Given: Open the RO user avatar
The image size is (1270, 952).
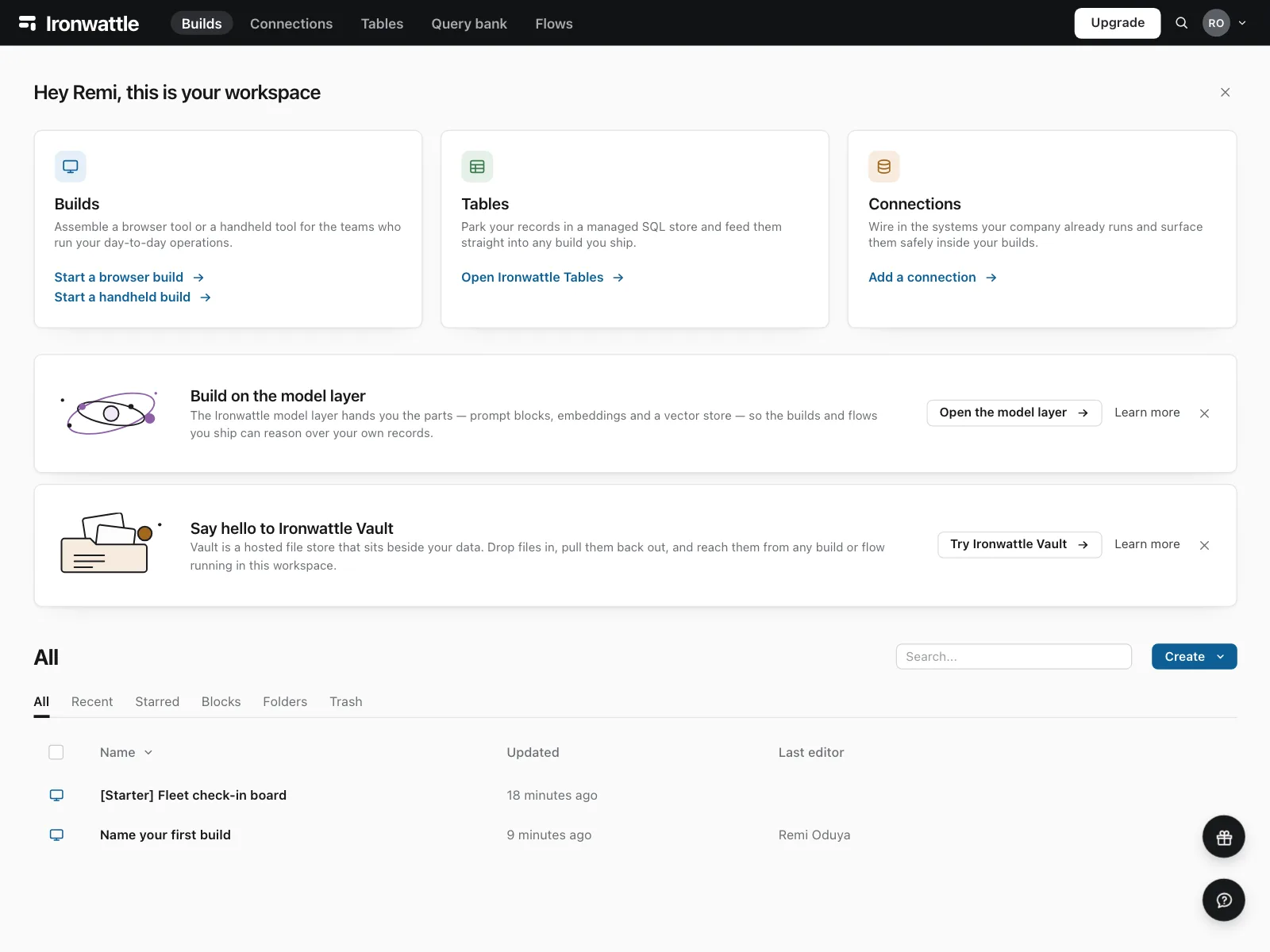Looking at the screenshot, I should pyautogui.click(x=1216, y=23).
